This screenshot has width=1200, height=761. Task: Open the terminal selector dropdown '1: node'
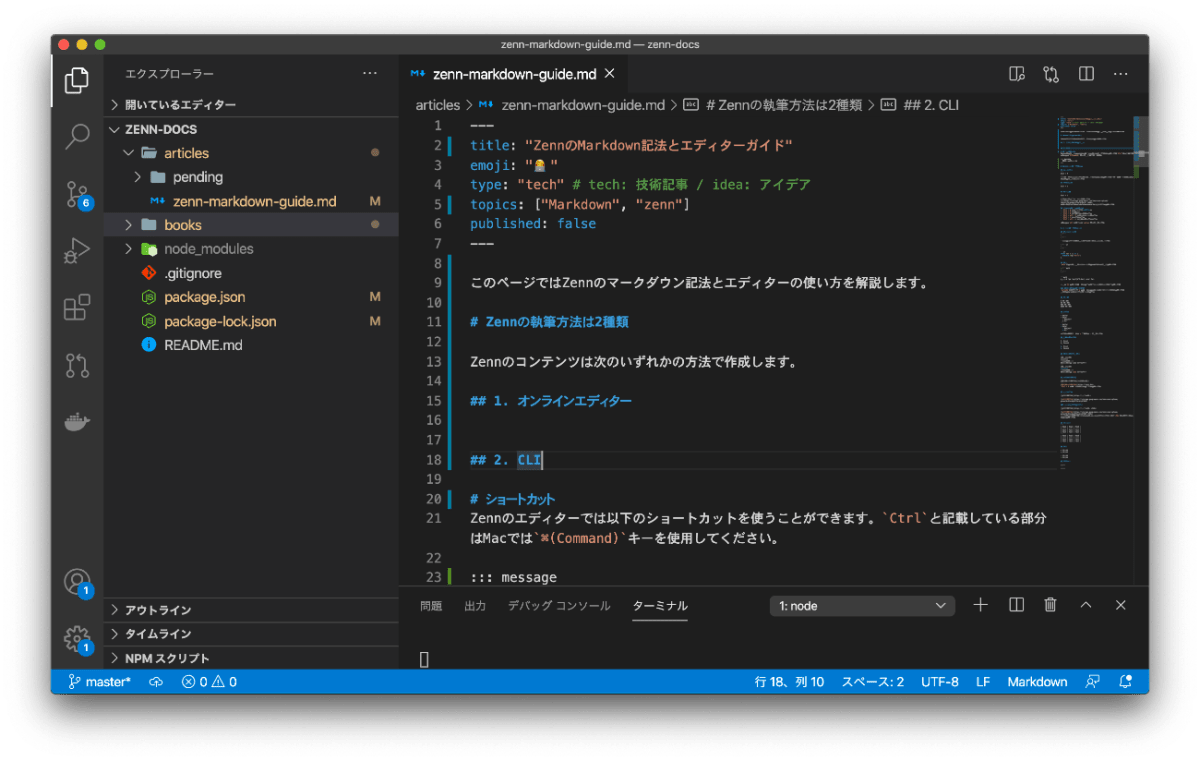pos(862,606)
